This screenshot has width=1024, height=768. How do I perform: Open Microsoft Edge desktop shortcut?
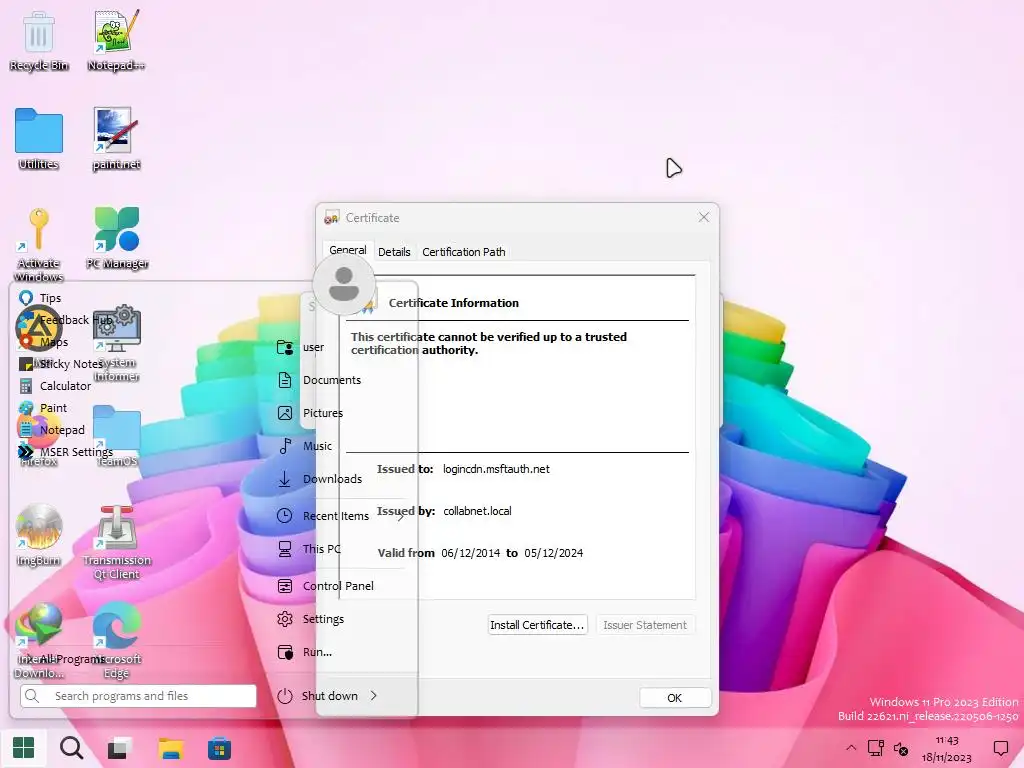tap(117, 640)
